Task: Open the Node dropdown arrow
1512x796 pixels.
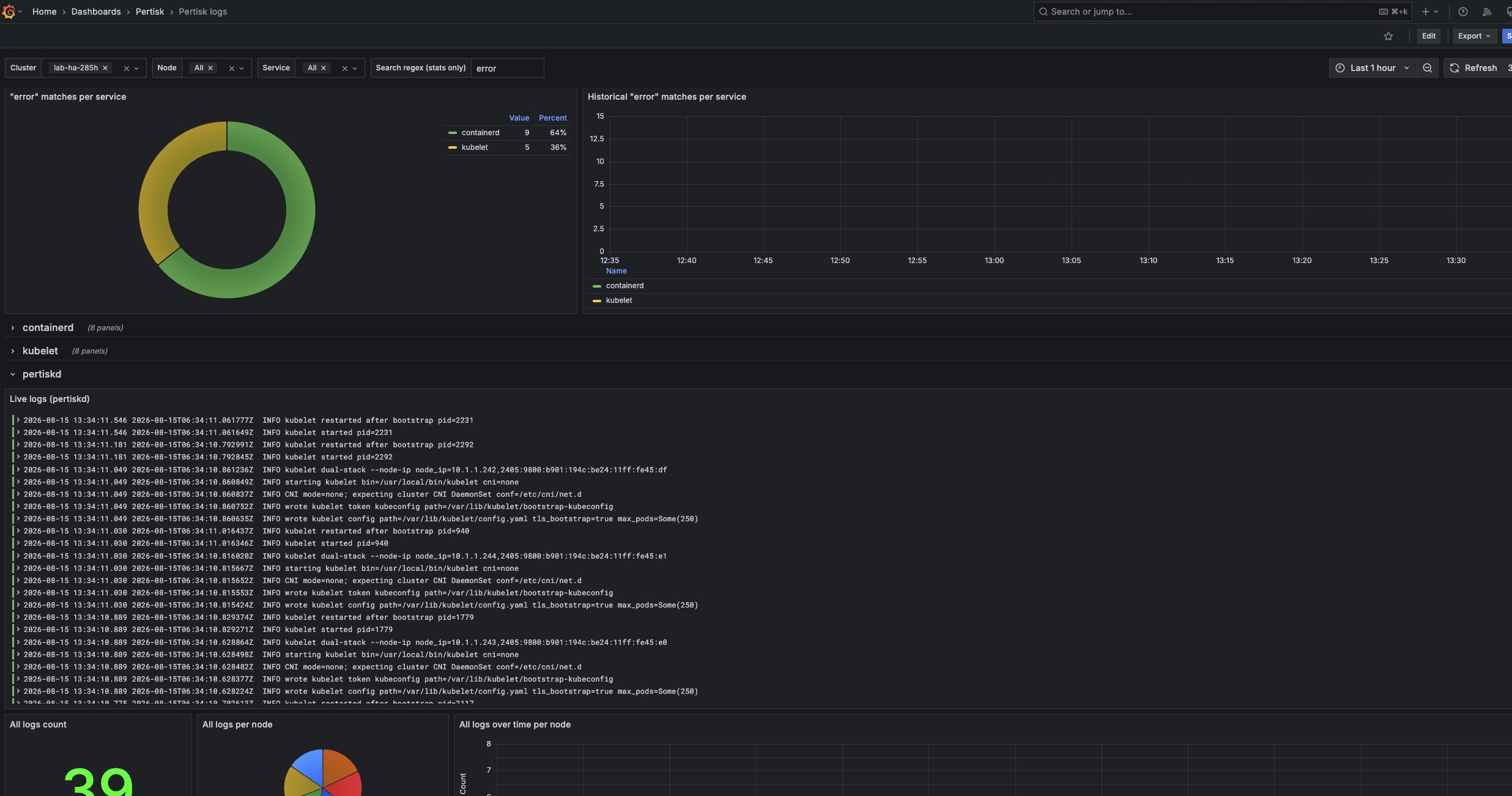Action: pyautogui.click(x=242, y=69)
